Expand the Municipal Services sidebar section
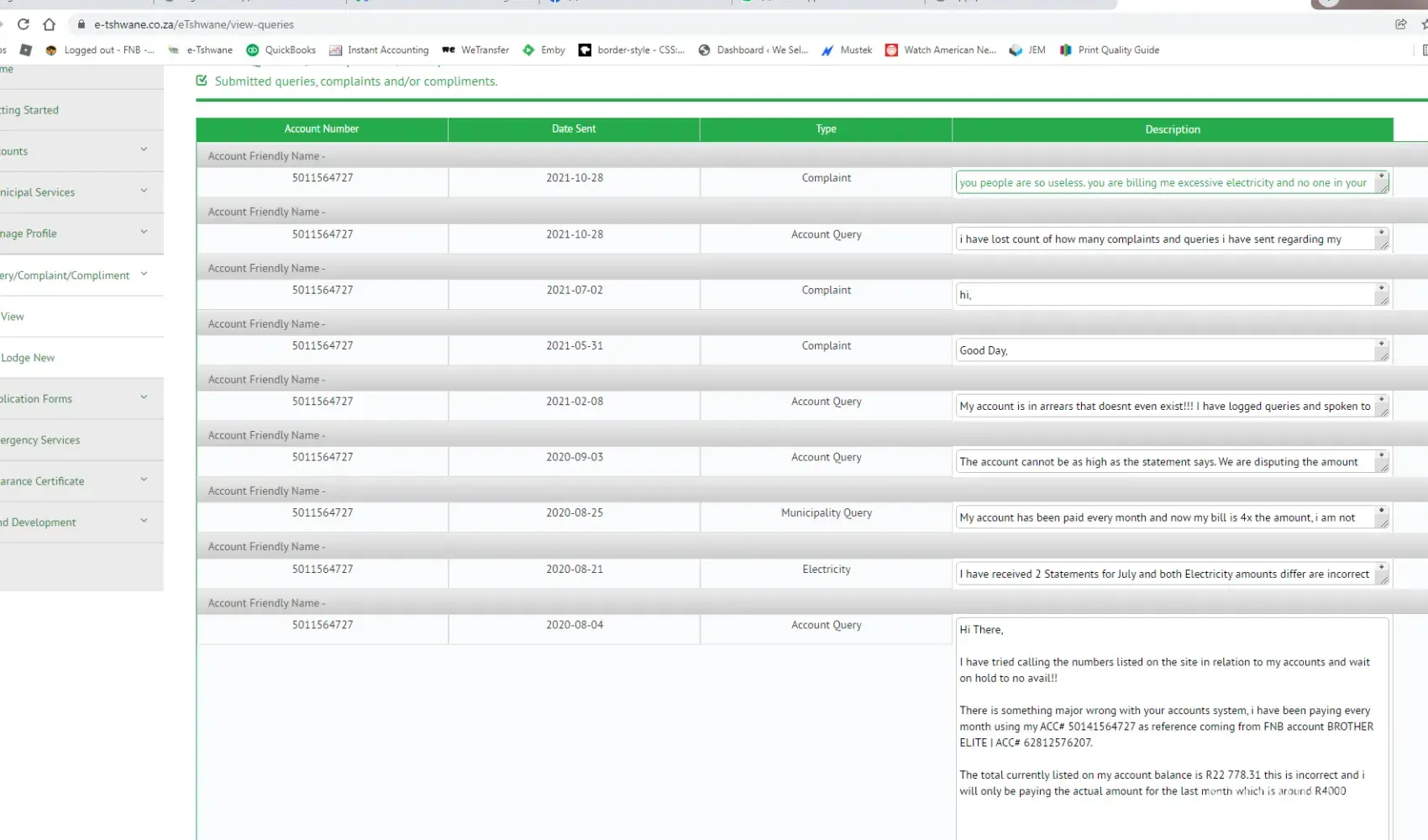The image size is (1428, 840). [x=76, y=192]
